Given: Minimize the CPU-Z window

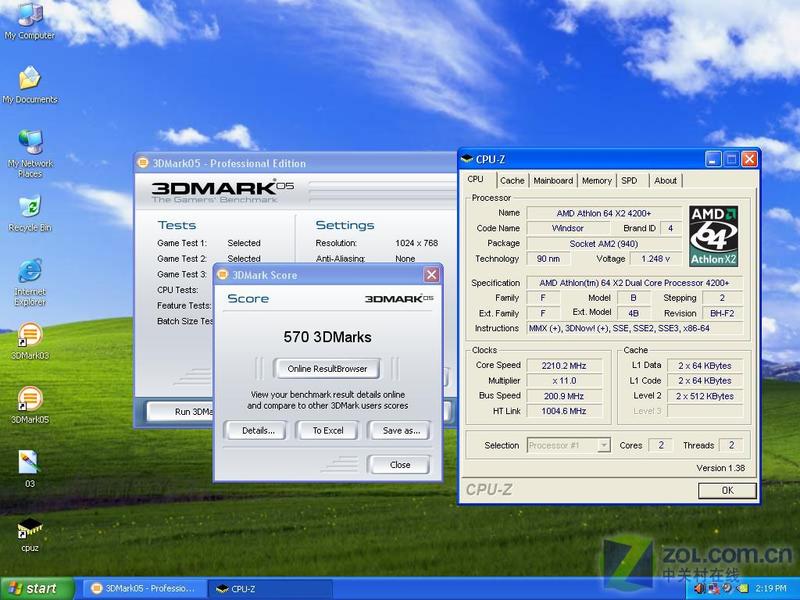Looking at the screenshot, I should [x=713, y=159].
